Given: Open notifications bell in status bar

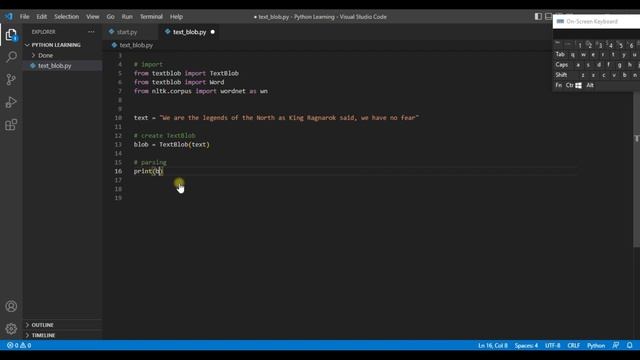Looking at the screenshot, I should (629, 345).
